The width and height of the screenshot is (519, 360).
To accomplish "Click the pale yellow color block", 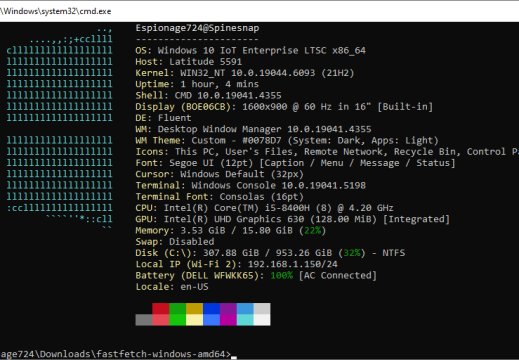I will [194, 320].
